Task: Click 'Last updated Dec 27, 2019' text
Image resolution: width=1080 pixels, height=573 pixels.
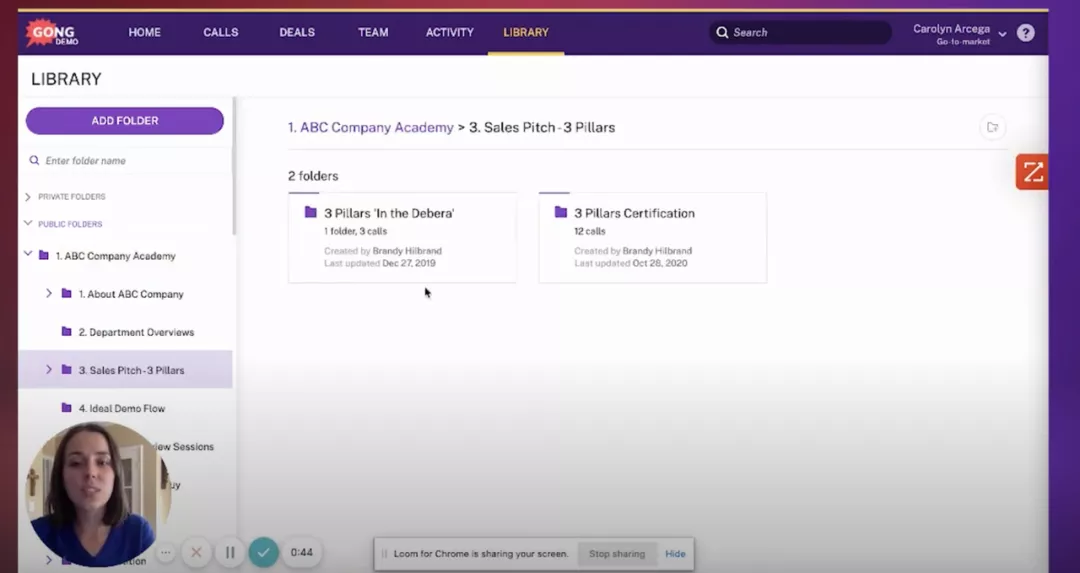Action: point(380,263)
